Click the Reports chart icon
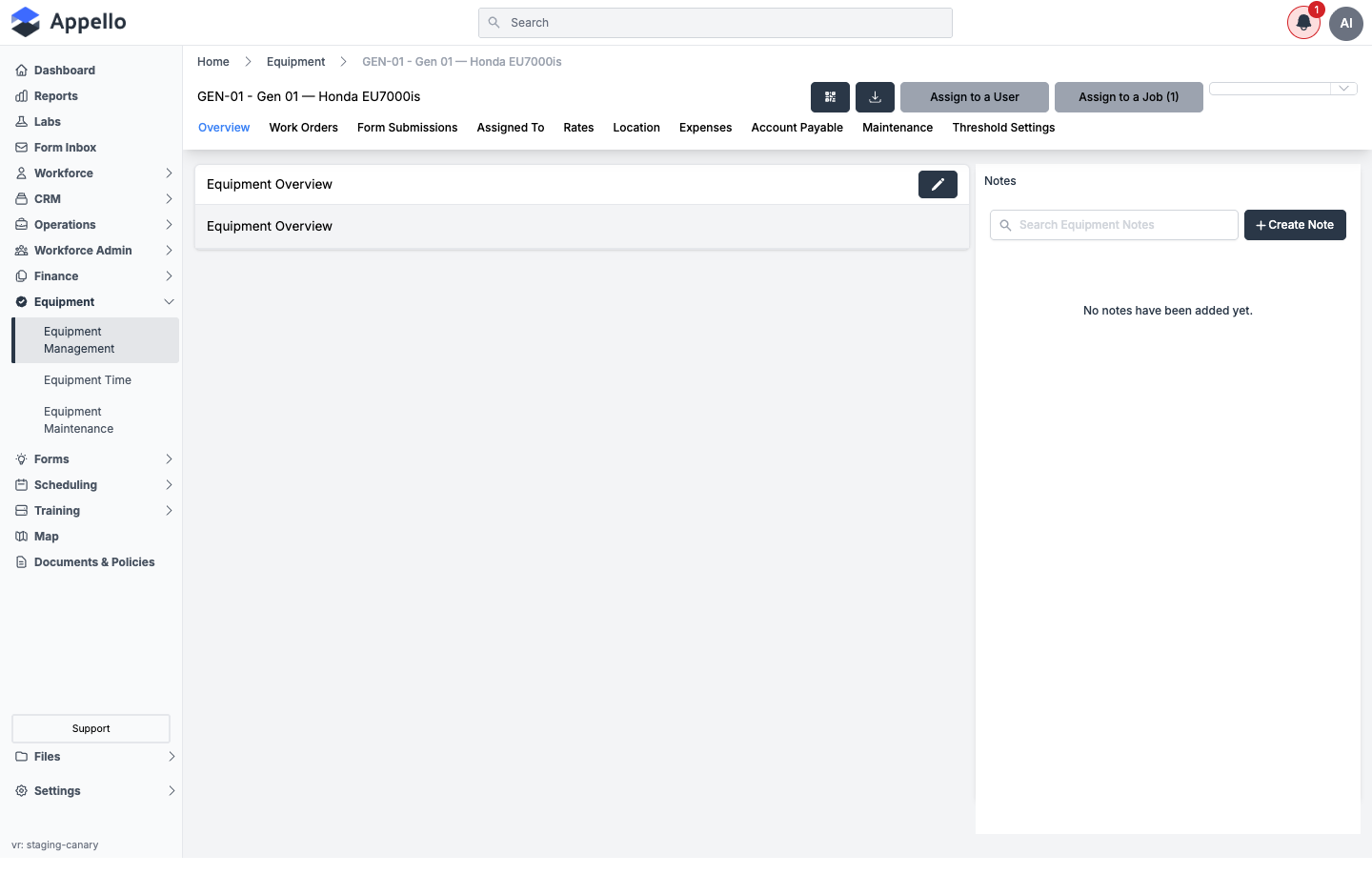Image resolution: width=1372 pixels, height=875 pixels. [21, 96]
